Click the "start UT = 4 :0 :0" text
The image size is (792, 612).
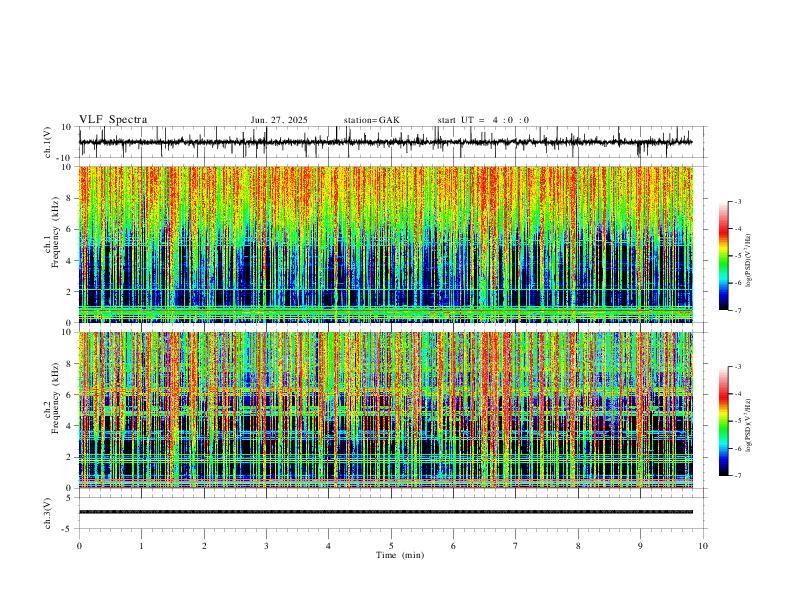pyautogui.click(x=483, y=120)
